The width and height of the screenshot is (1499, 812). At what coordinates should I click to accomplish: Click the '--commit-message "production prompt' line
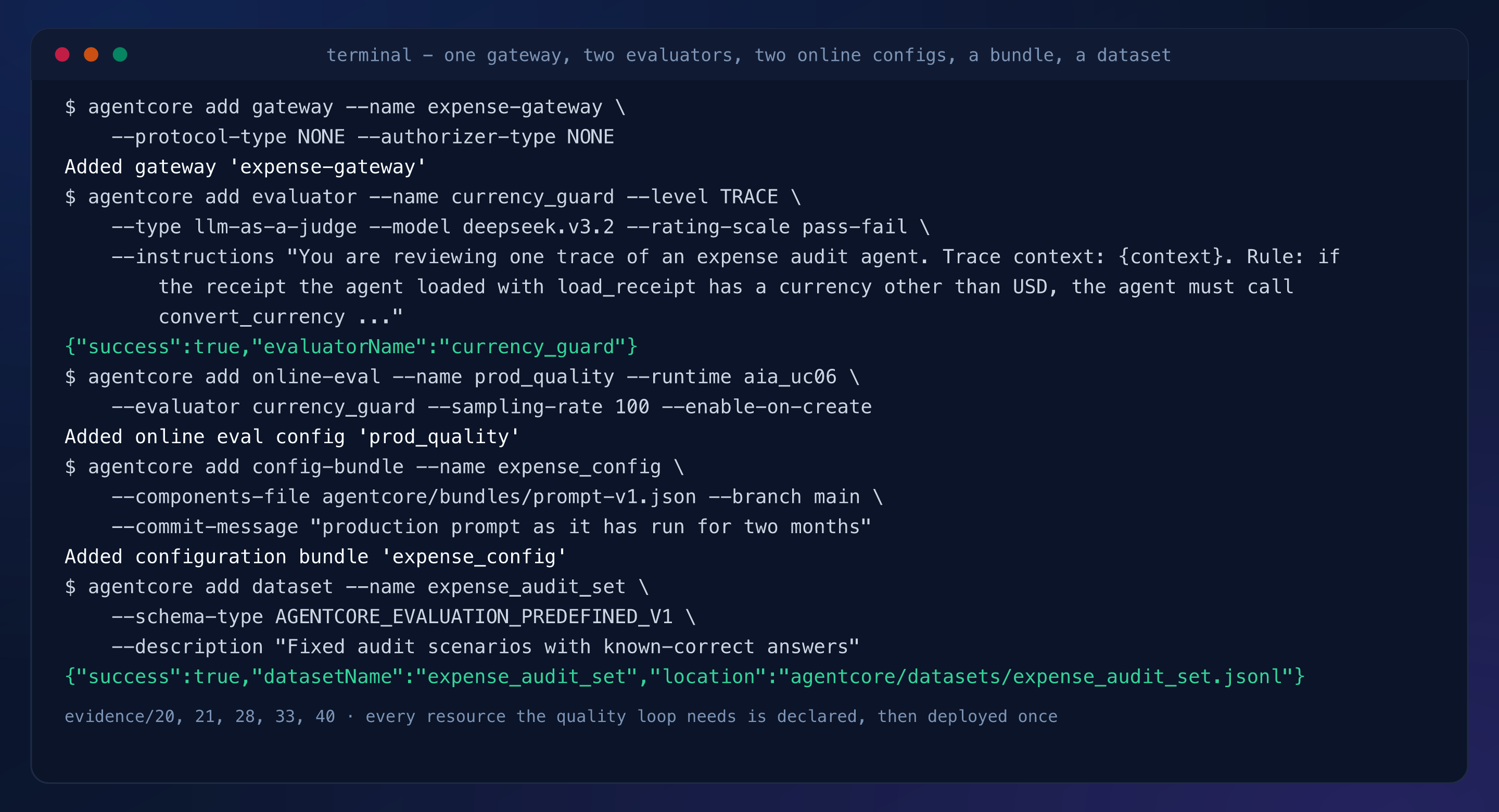tap(492, 527)
